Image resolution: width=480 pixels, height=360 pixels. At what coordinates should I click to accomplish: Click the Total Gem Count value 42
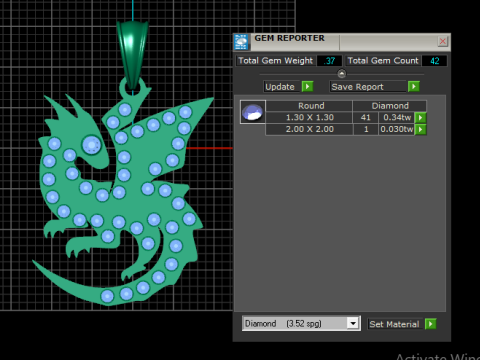tap(434, 61)
